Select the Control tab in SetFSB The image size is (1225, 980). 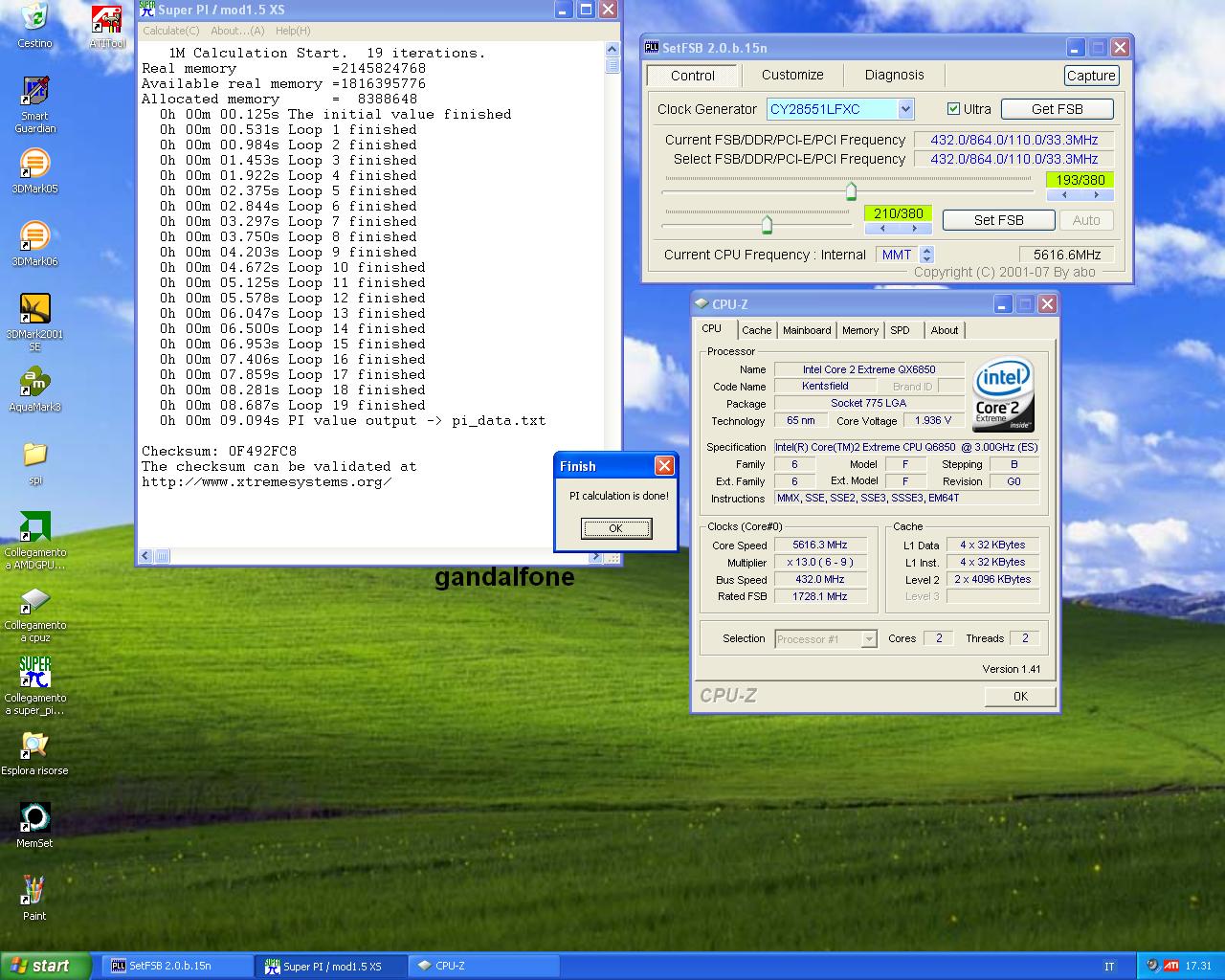tap(692, 76)
